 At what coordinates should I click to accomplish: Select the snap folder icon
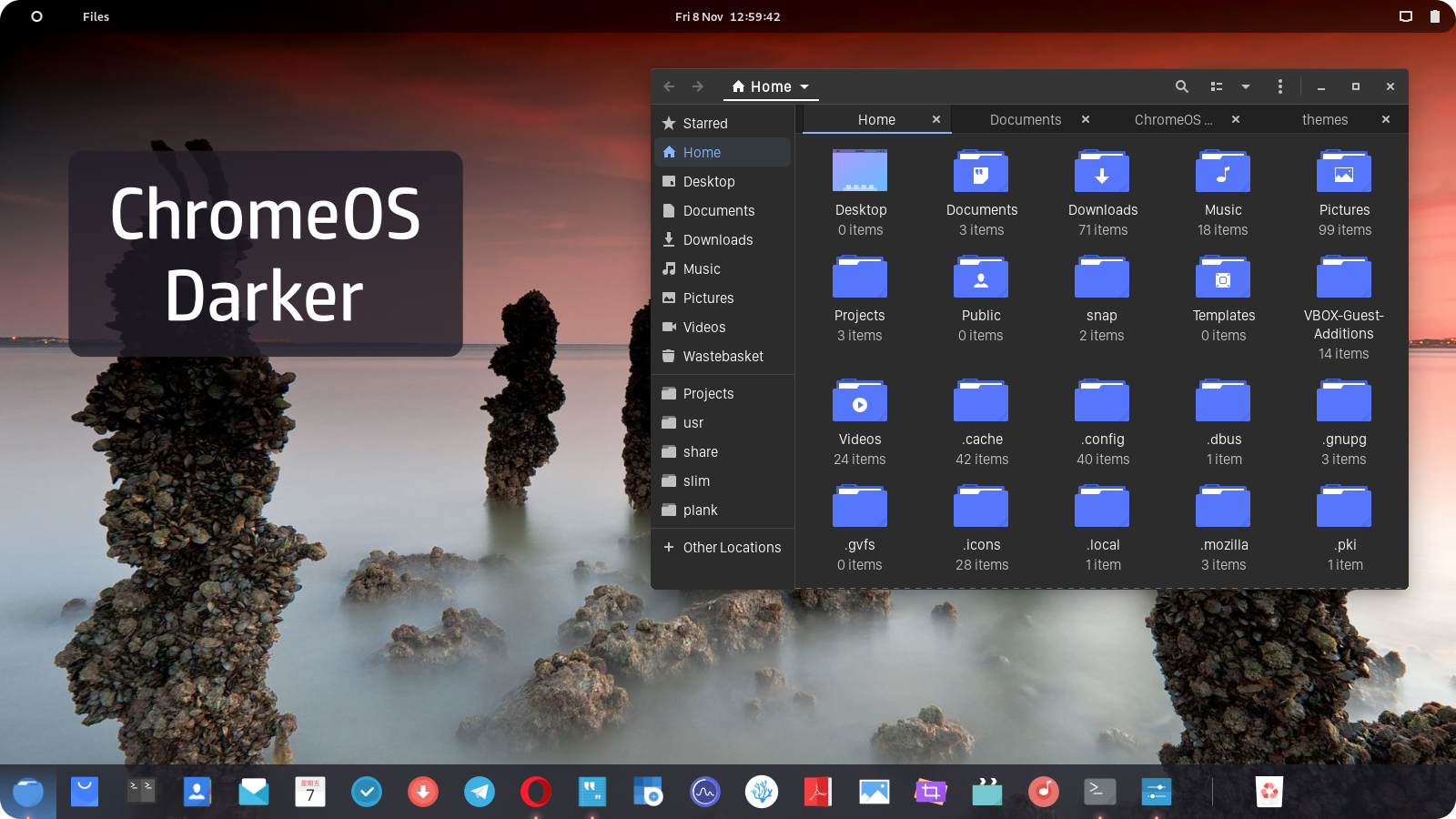coord(1102,277)
